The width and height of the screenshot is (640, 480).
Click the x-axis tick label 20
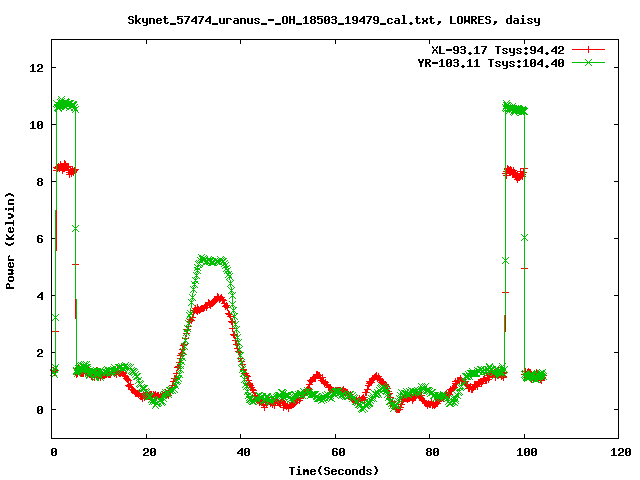tap(149, 452)
